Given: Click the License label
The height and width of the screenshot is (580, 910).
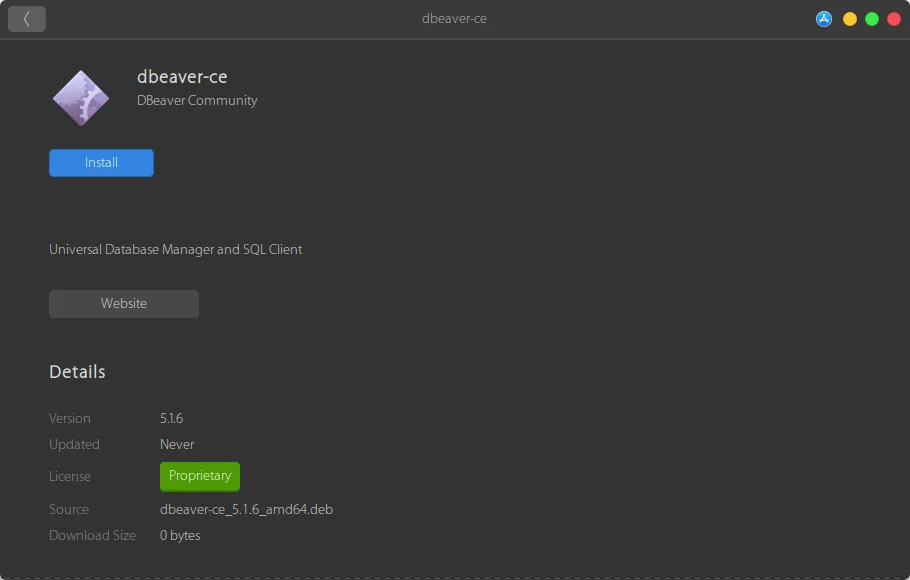Looking at the screenshot, I should (x=70, y=477).
